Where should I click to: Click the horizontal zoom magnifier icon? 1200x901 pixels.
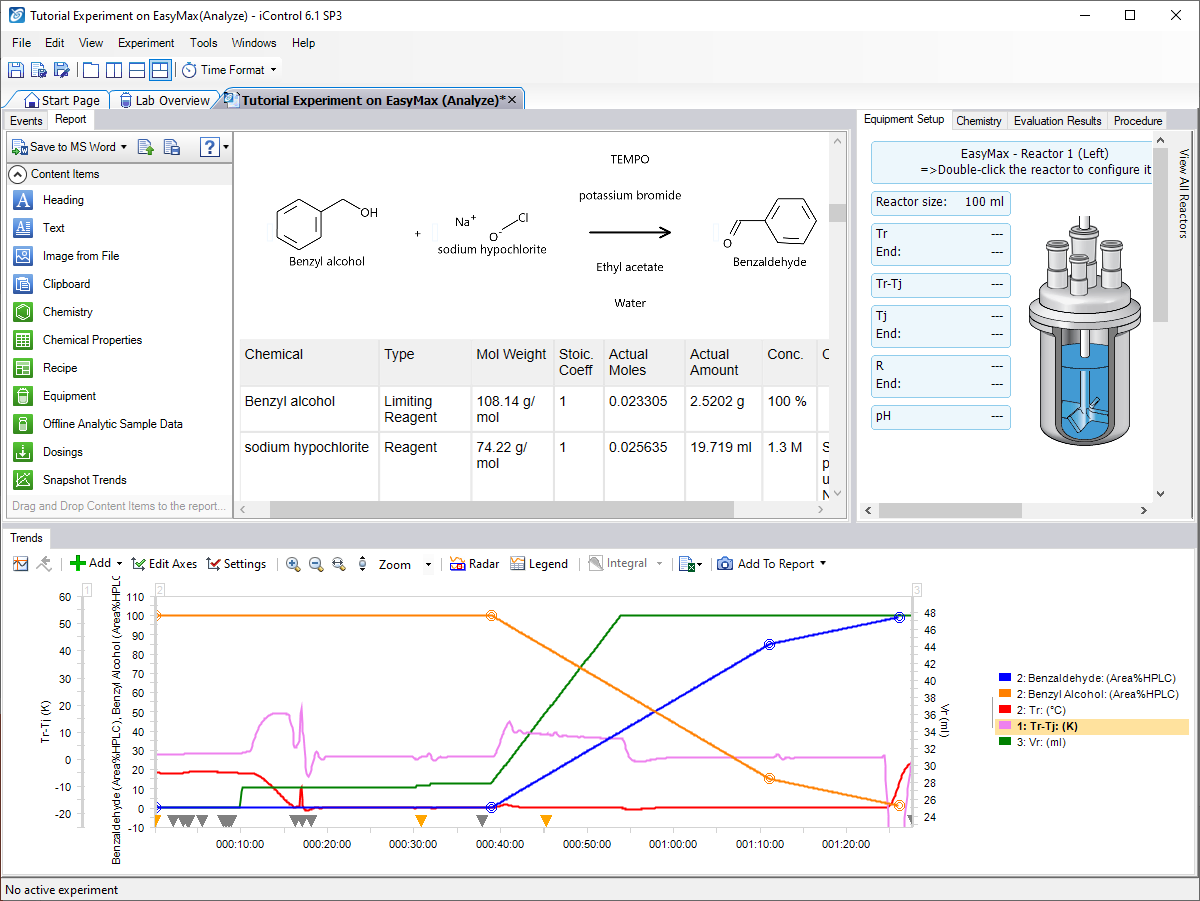[x=339, y=564]
